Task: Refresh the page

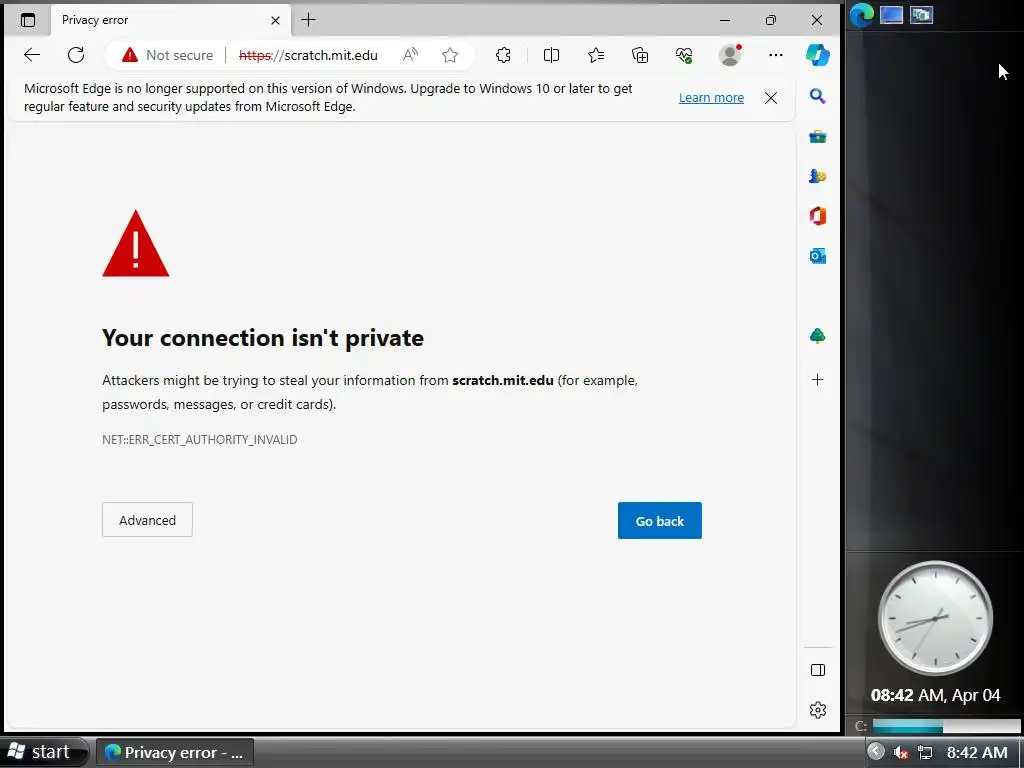Action: pos(76,56)
